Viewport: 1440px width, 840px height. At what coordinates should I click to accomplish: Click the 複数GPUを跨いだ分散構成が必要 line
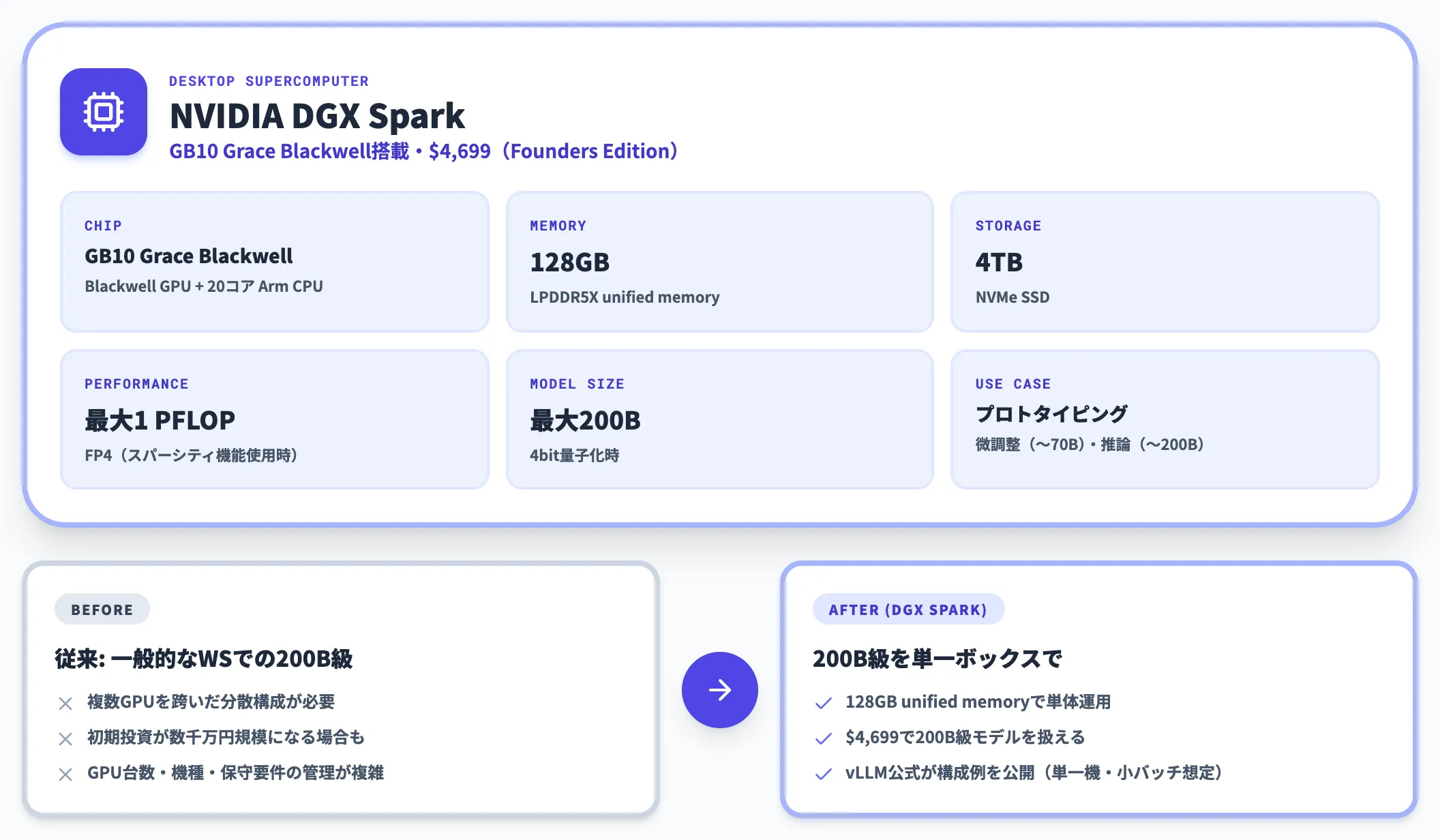click(211, 702)
